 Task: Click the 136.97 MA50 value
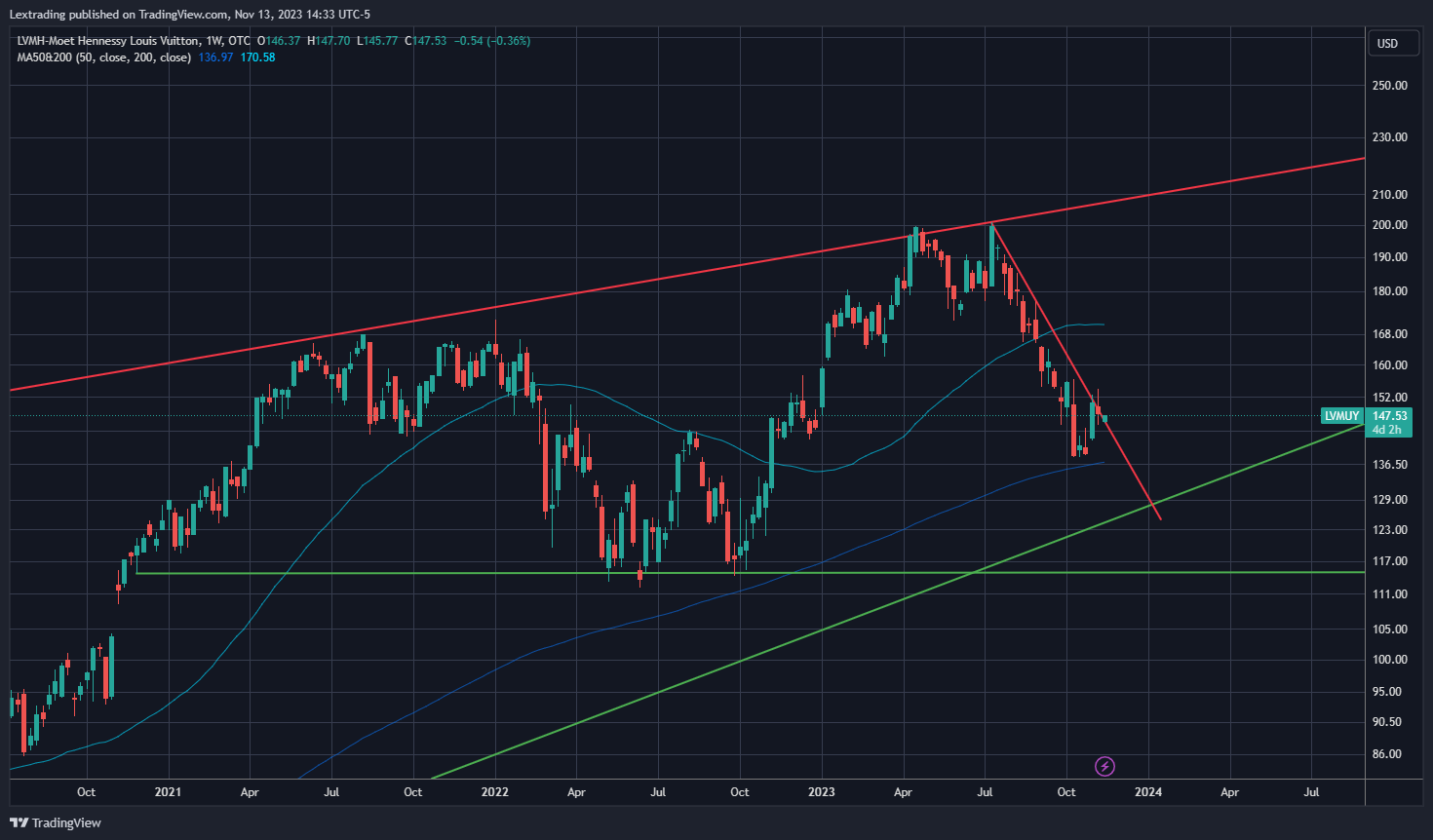pyautogui.click(x=215, y=57)
